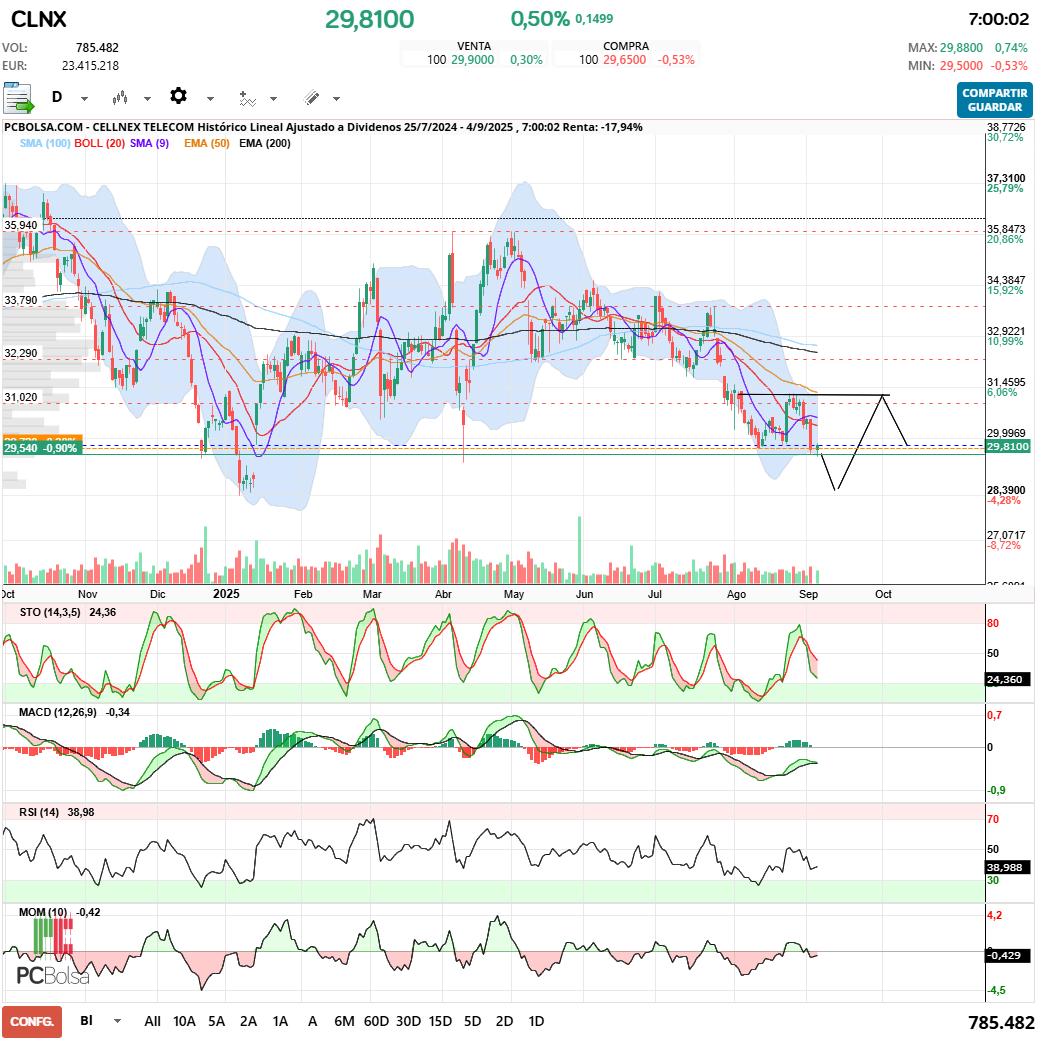
Task: Select the 15D time range
Action: [x=440, y=1021]
